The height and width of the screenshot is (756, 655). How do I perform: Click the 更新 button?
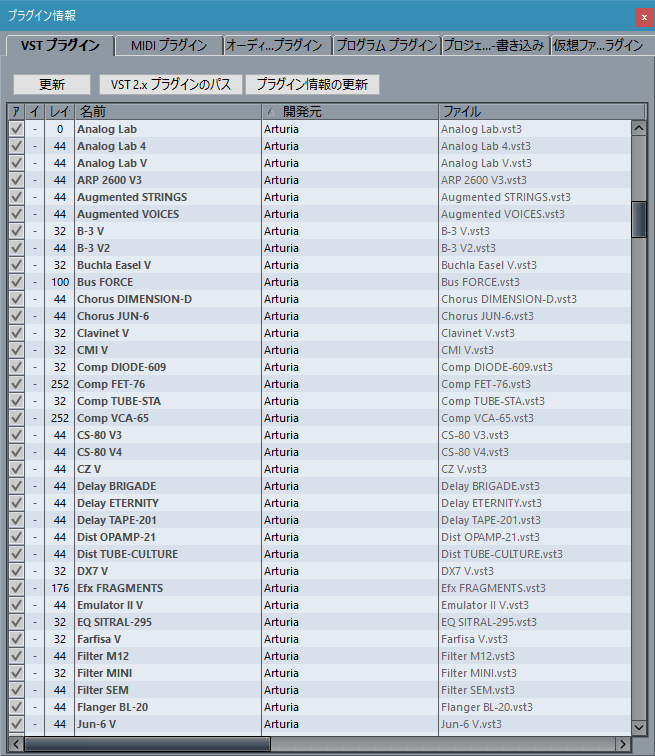(x=52, y=84)
